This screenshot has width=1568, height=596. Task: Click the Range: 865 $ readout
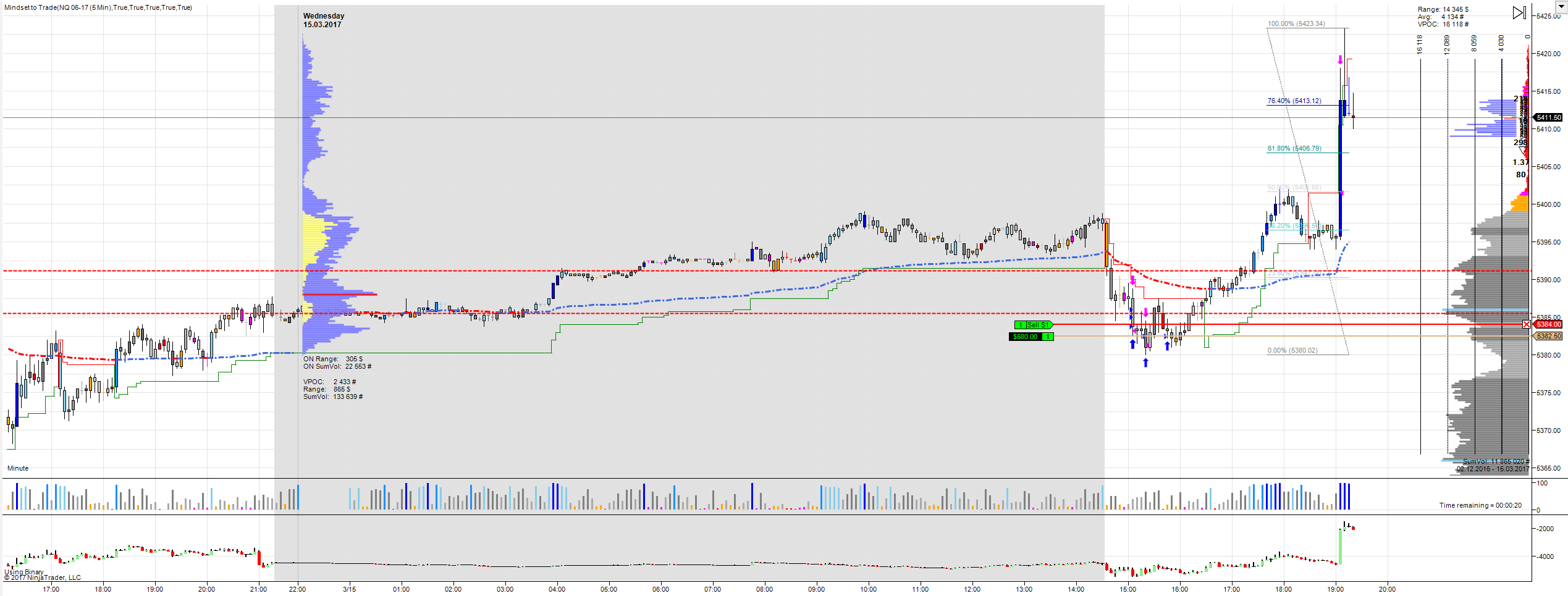(327, 389)
